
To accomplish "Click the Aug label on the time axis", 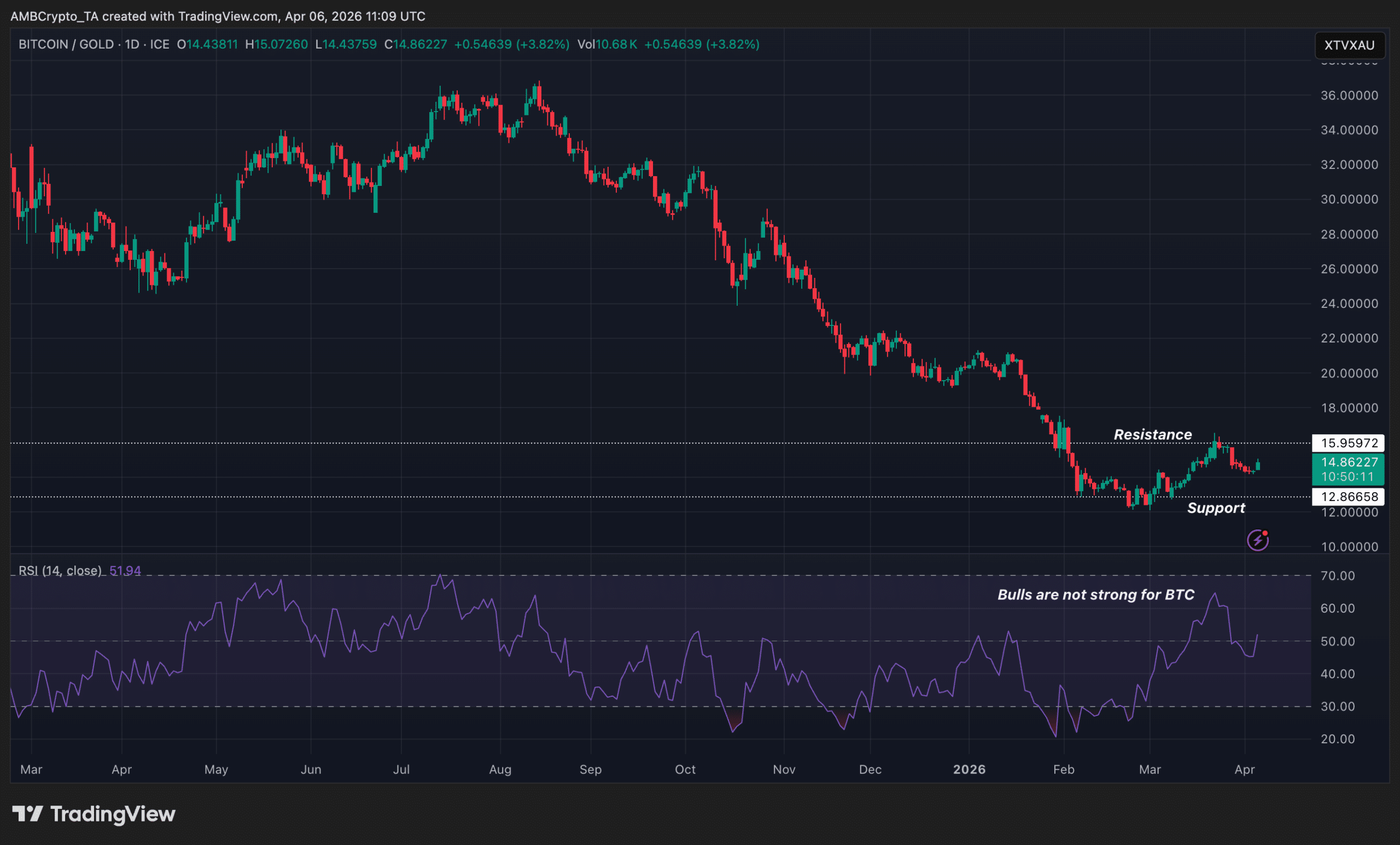I will (x=500, y=770).
